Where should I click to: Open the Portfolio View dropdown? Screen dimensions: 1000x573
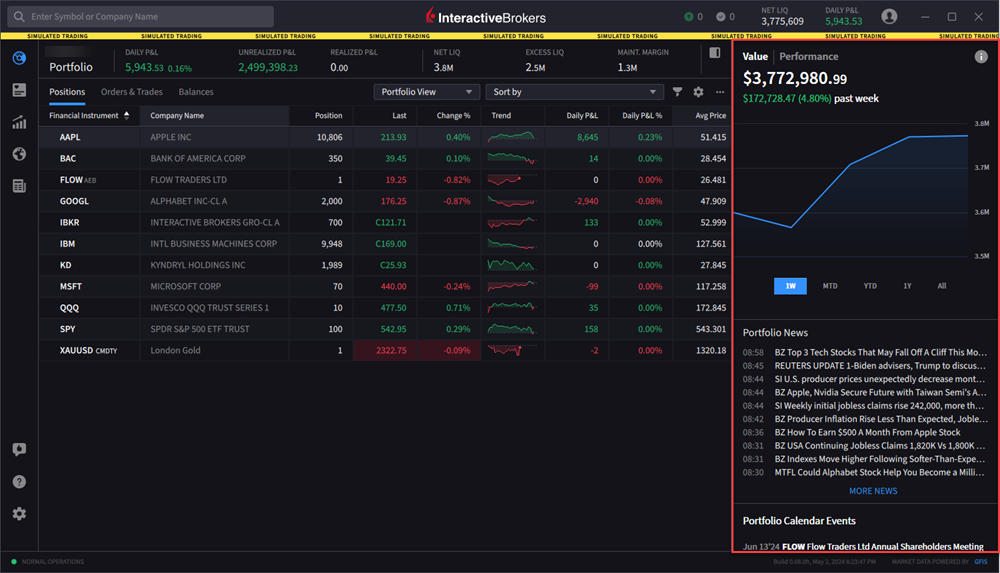[426, 92]
